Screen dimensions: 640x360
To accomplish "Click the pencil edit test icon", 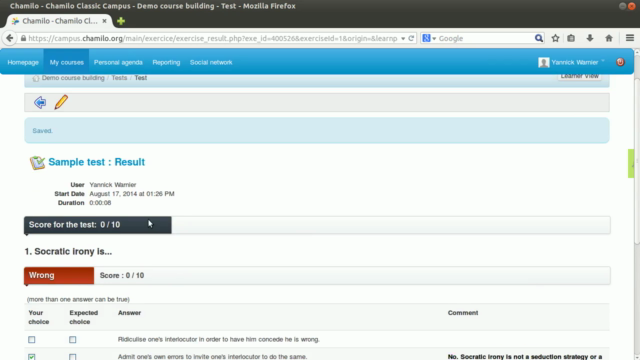I will pos(61,102).
